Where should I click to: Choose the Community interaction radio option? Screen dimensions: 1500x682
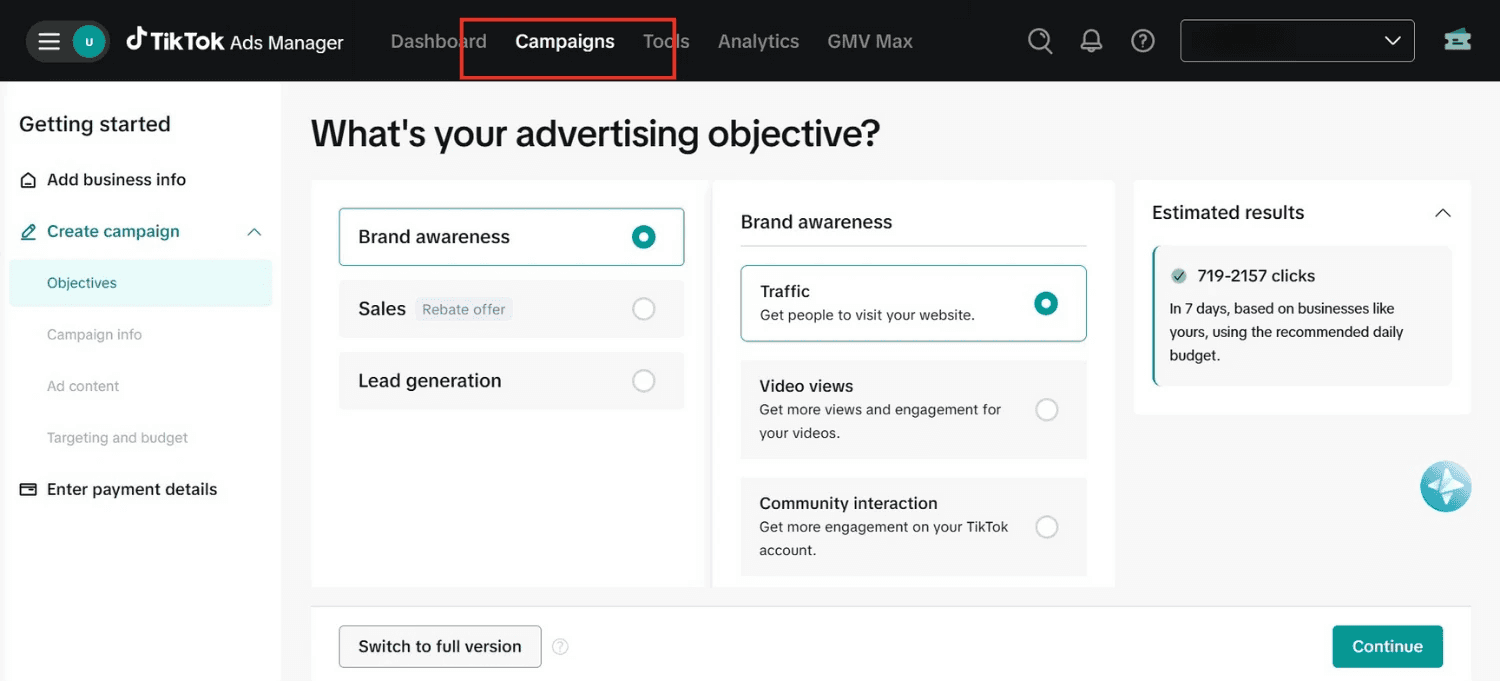coord(1046,527)
